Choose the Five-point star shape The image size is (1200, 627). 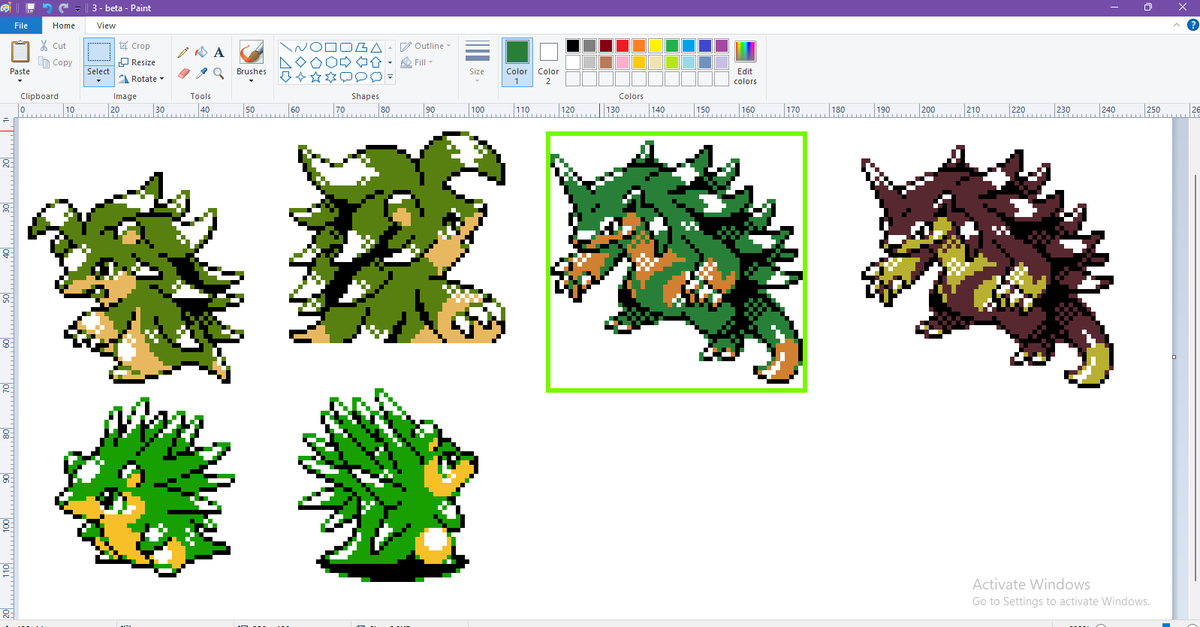(315, 77)
